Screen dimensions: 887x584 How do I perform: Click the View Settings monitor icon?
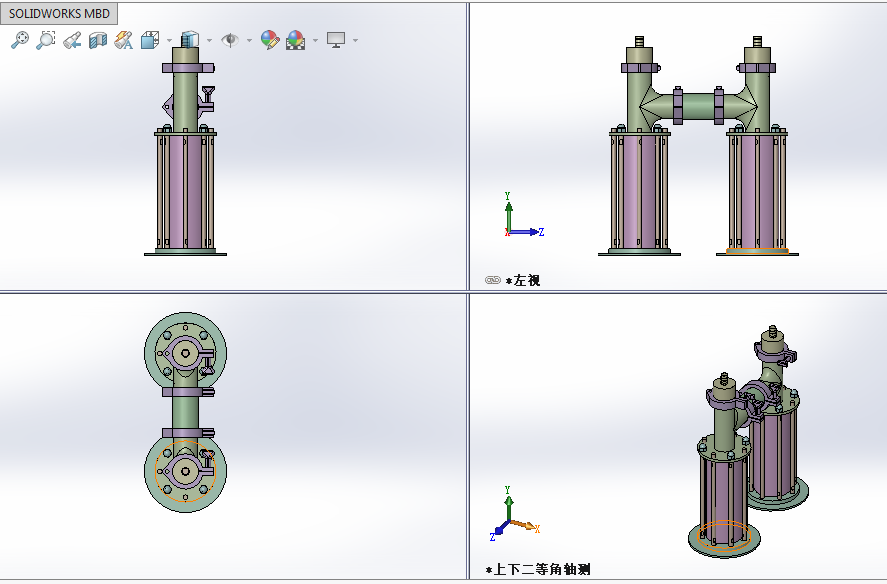point(336,40)
